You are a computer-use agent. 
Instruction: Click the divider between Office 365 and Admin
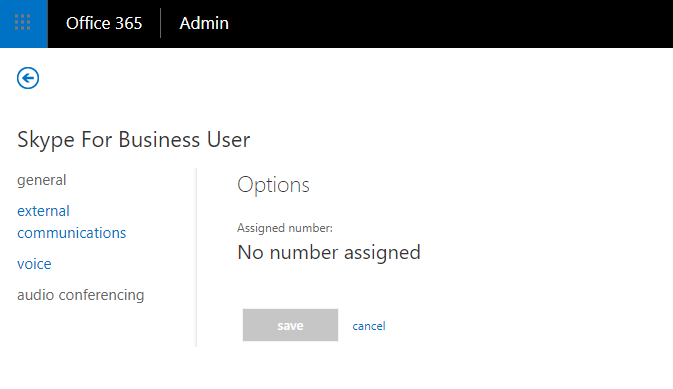[x=161, y=23]
